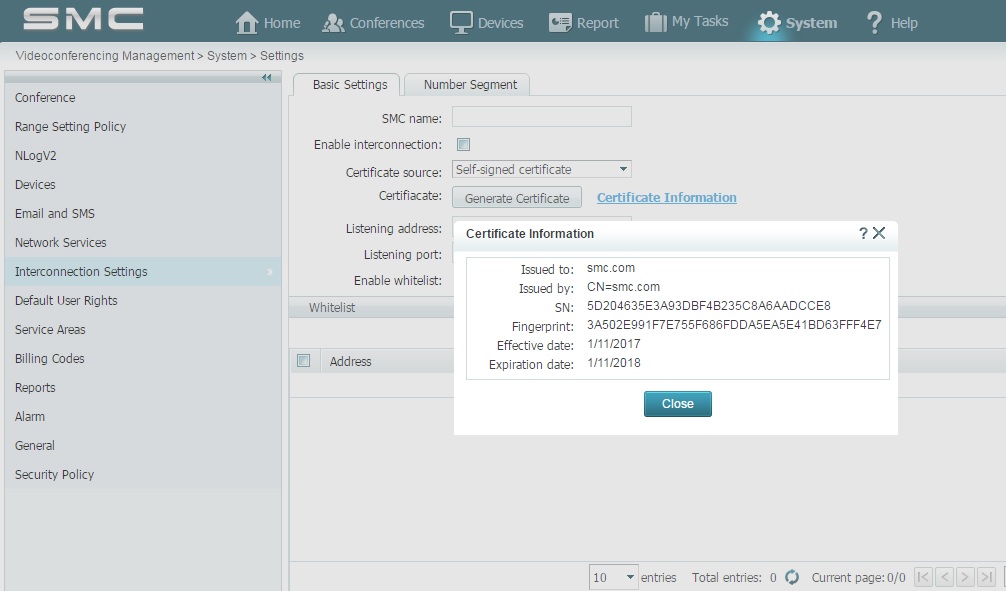Open entries per page dropdown
The height and width of the screenshot is (591, 1006).
(x=613, y=577)
